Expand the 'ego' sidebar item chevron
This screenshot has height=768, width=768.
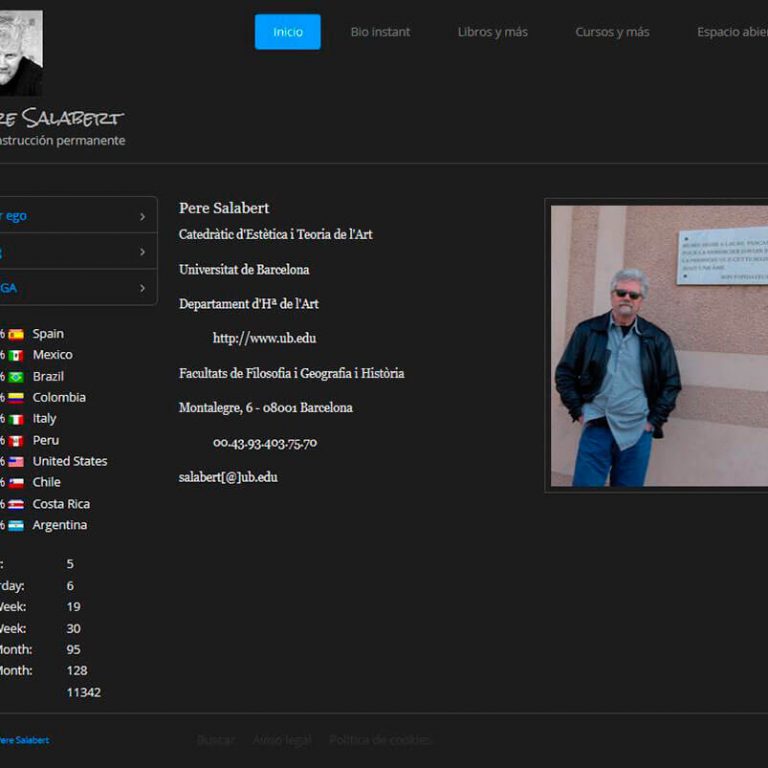pyautogui.click(x=142, y=216)
